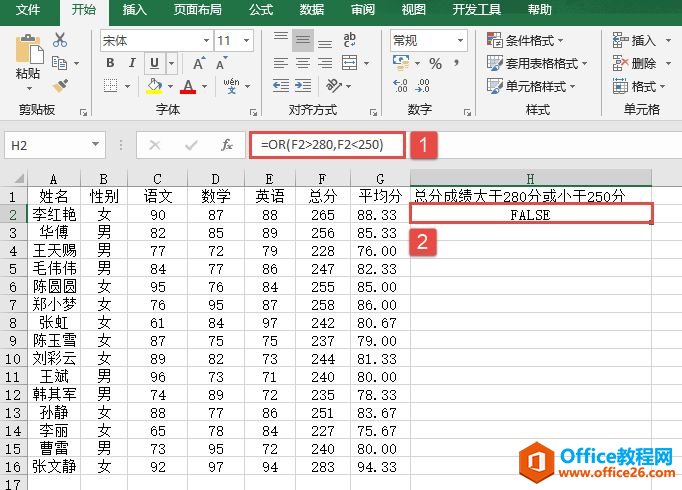The image size is (682, 490).
Task: Open the 页面布局 ribbon tab
Action: pos(198,10)
